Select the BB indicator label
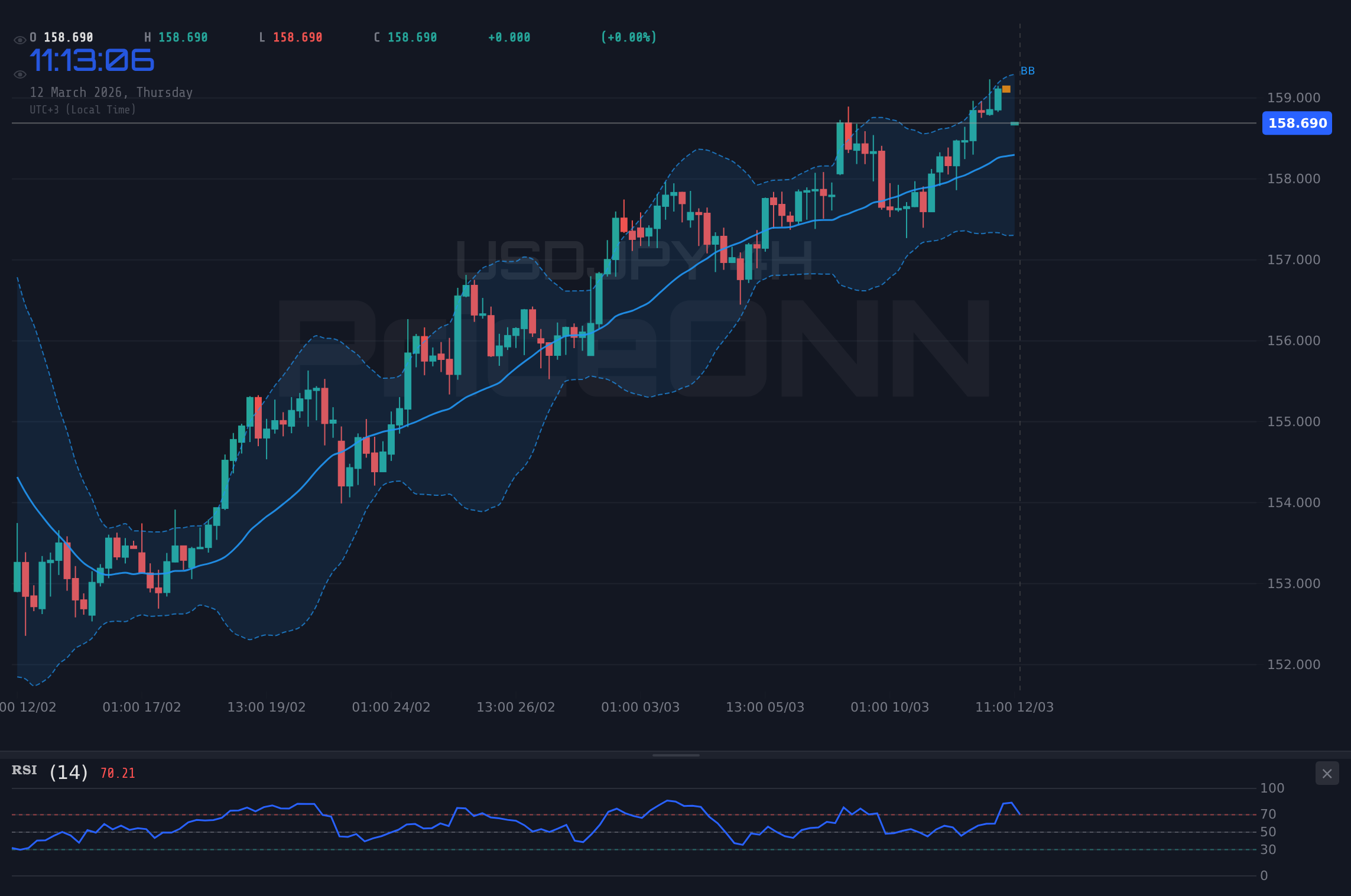This screenshot has width=1351, height=896. click(x=1028, y=71)
